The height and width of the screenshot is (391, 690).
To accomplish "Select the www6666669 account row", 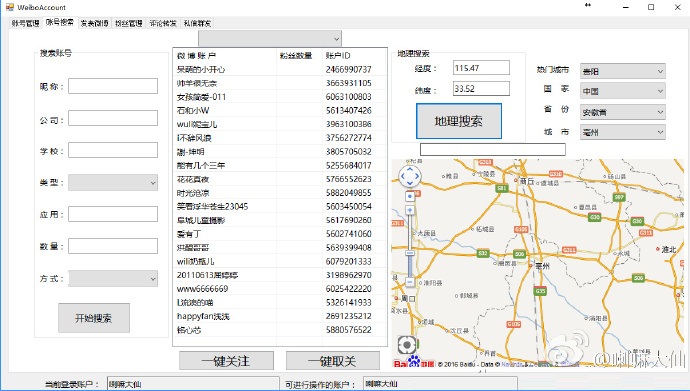I will 280,289.
